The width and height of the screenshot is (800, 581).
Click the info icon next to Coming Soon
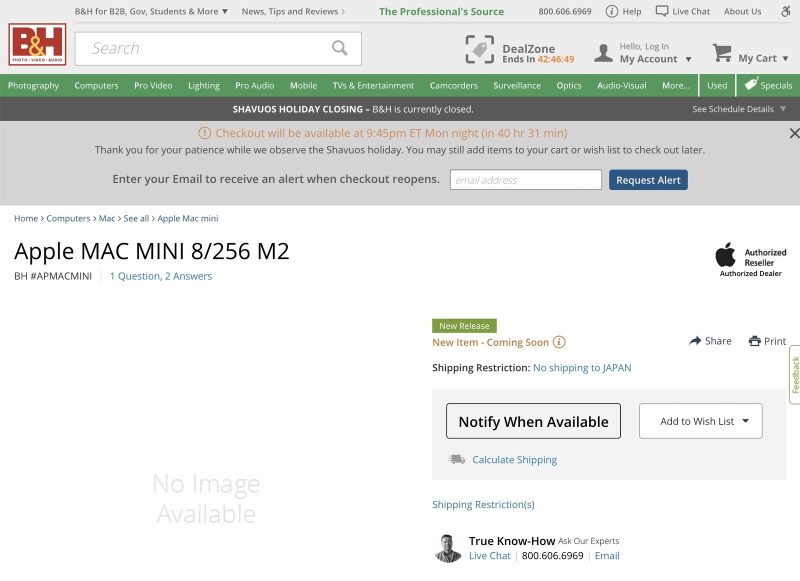tap(558, 341)
